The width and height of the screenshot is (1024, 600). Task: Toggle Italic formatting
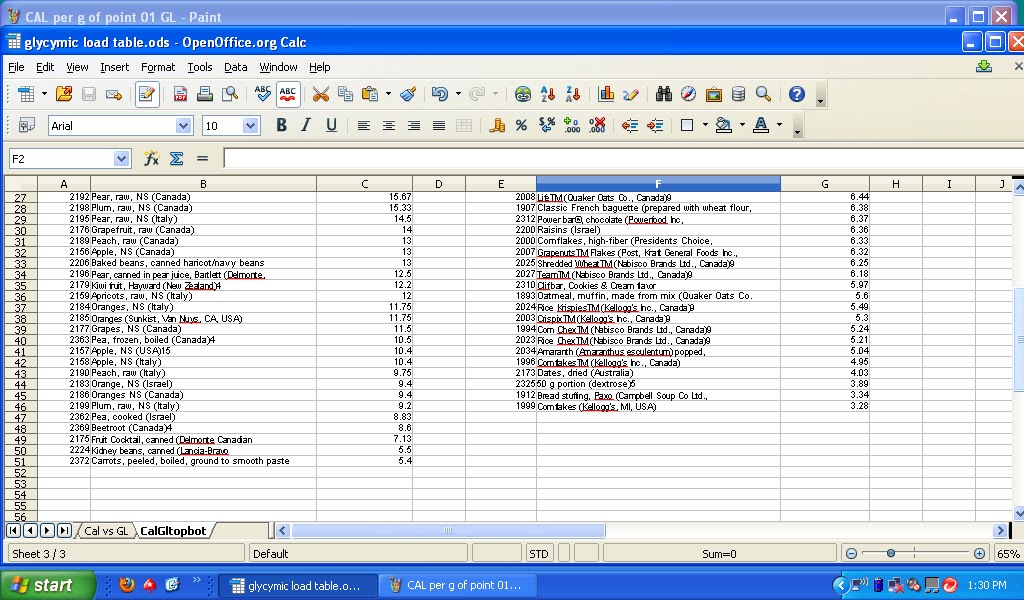tap(306, 125)
